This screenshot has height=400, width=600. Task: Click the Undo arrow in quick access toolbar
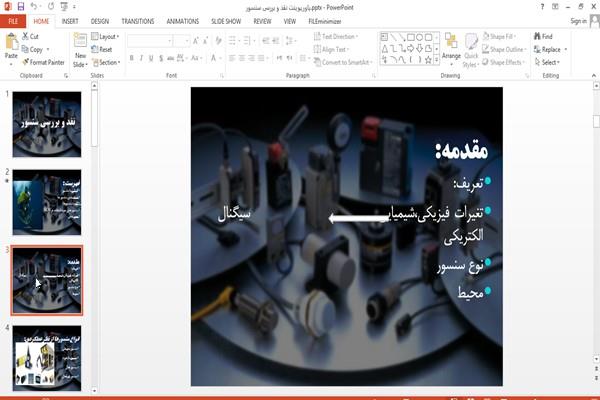34,7
